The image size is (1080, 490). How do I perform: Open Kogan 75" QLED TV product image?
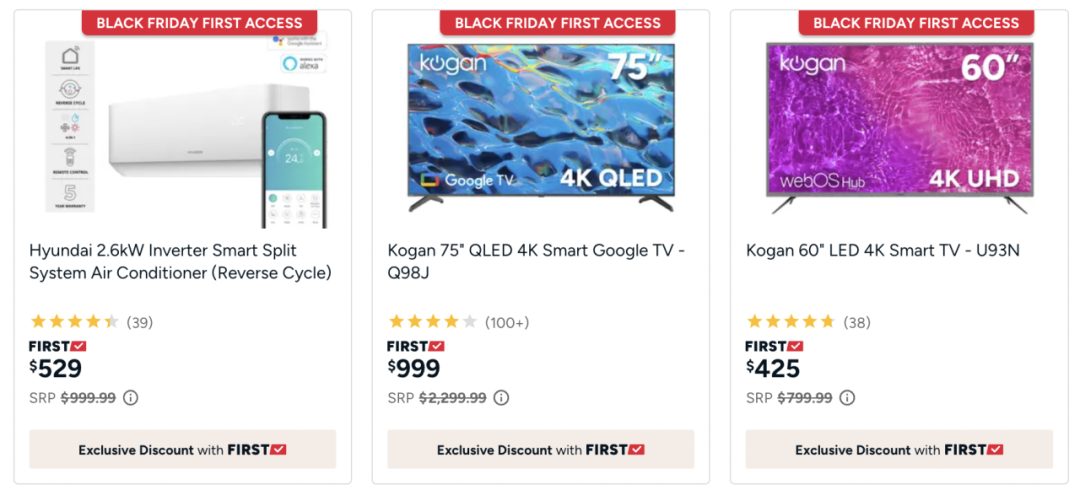pos(541,128)
